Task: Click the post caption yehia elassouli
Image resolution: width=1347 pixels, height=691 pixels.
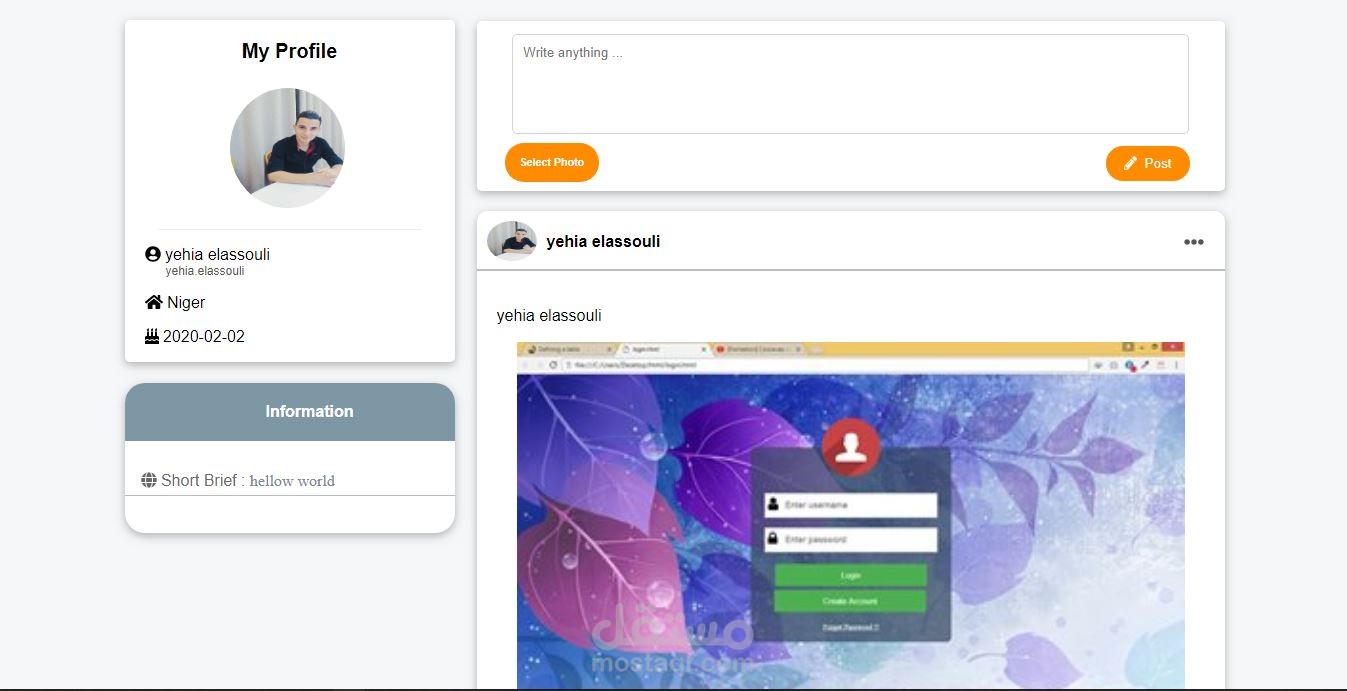Action: click(x=549, y=316)
